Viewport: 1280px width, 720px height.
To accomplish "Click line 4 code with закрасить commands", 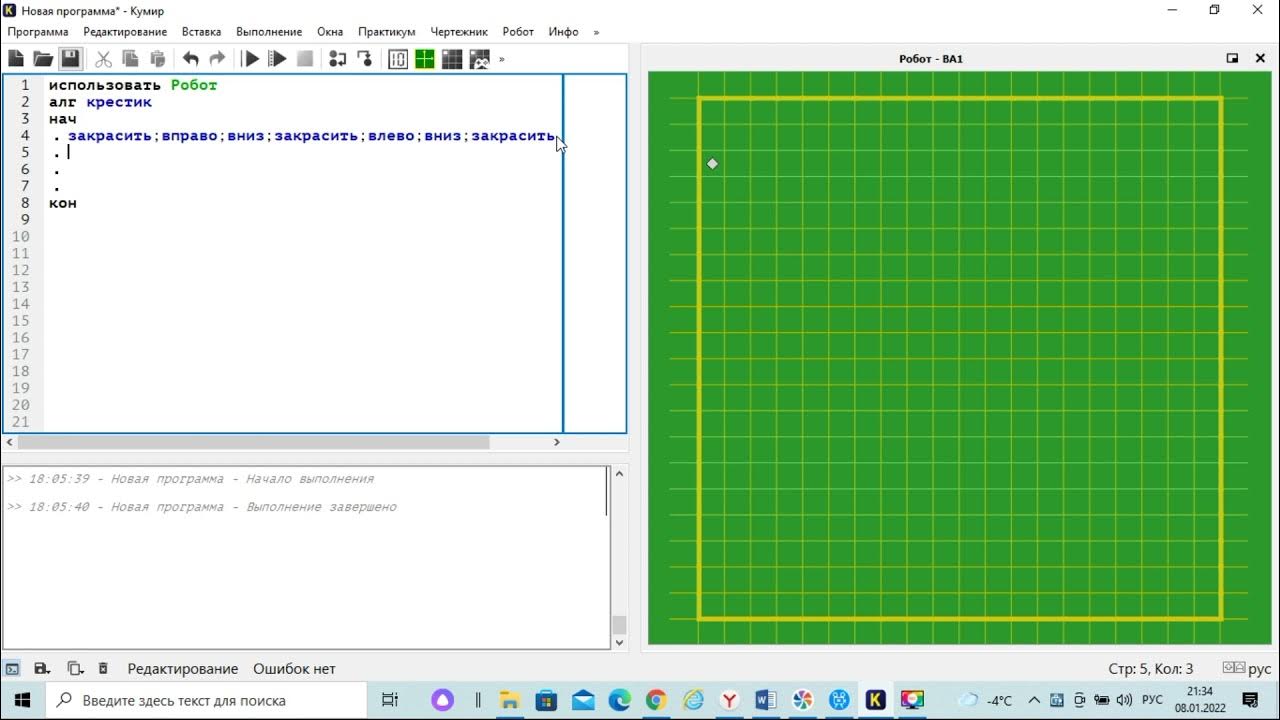I will 311,135.
